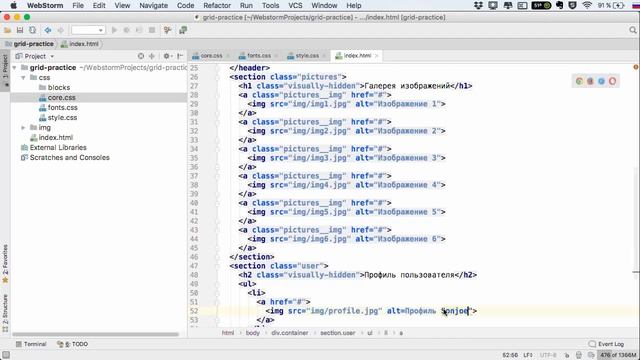This screenshot has width=640, height=360.
Task: Expand the img folder arrow
Action: coord(24,128)
